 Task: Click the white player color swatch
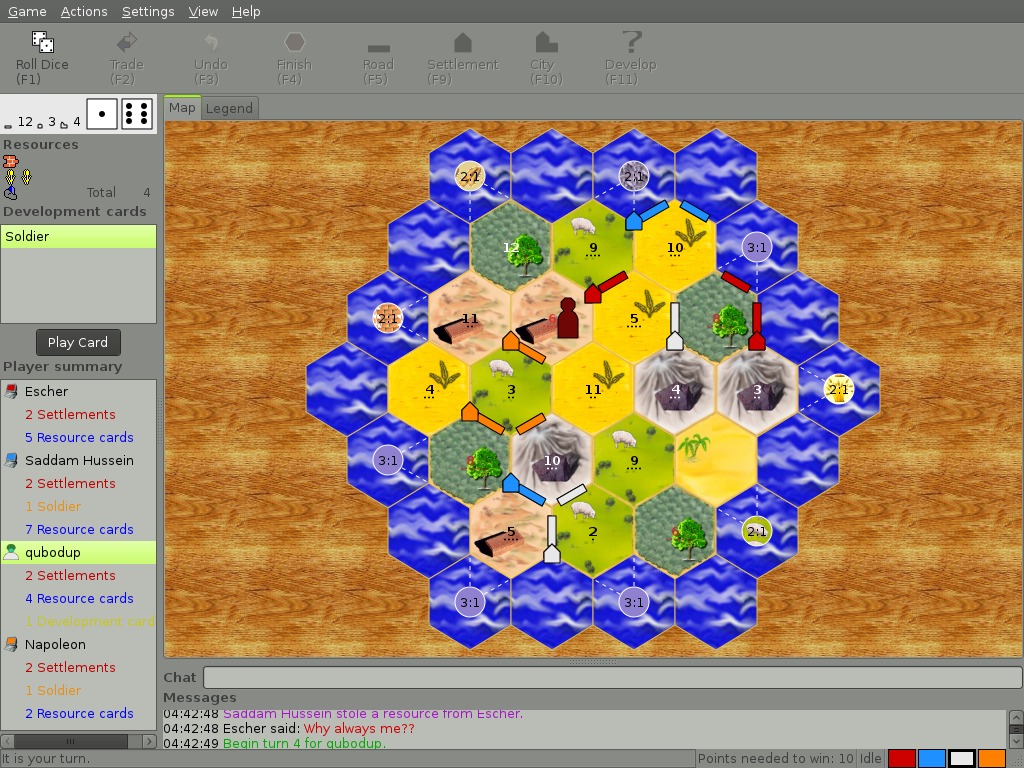961,759
